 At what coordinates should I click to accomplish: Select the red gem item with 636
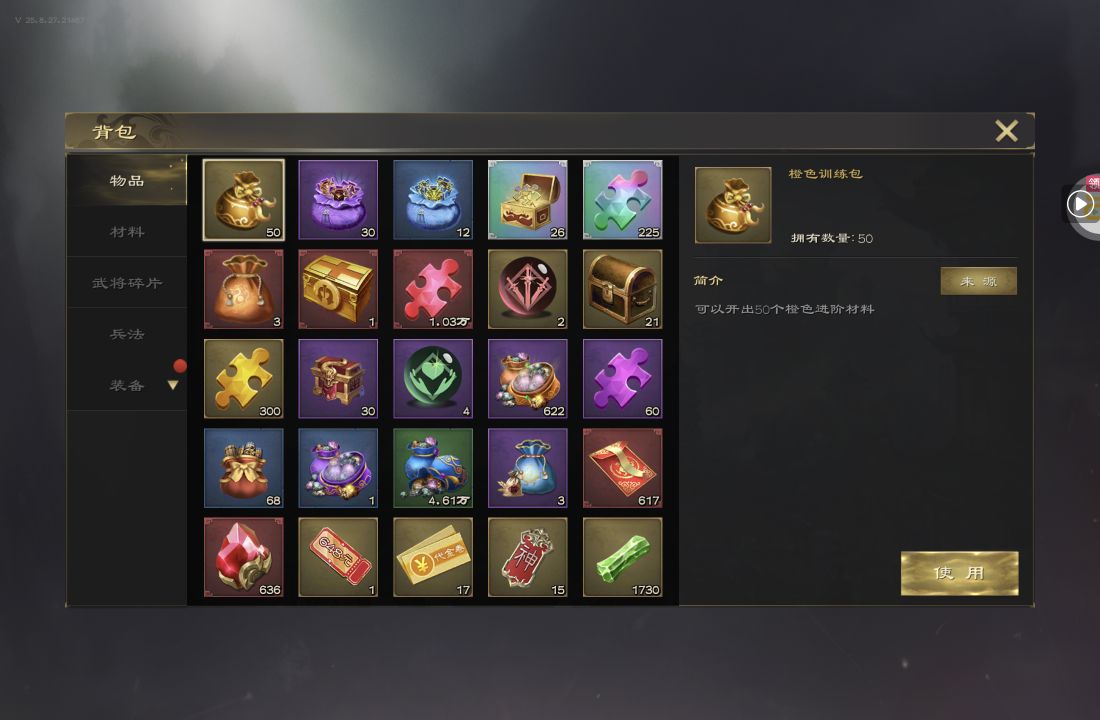point(243,557)
